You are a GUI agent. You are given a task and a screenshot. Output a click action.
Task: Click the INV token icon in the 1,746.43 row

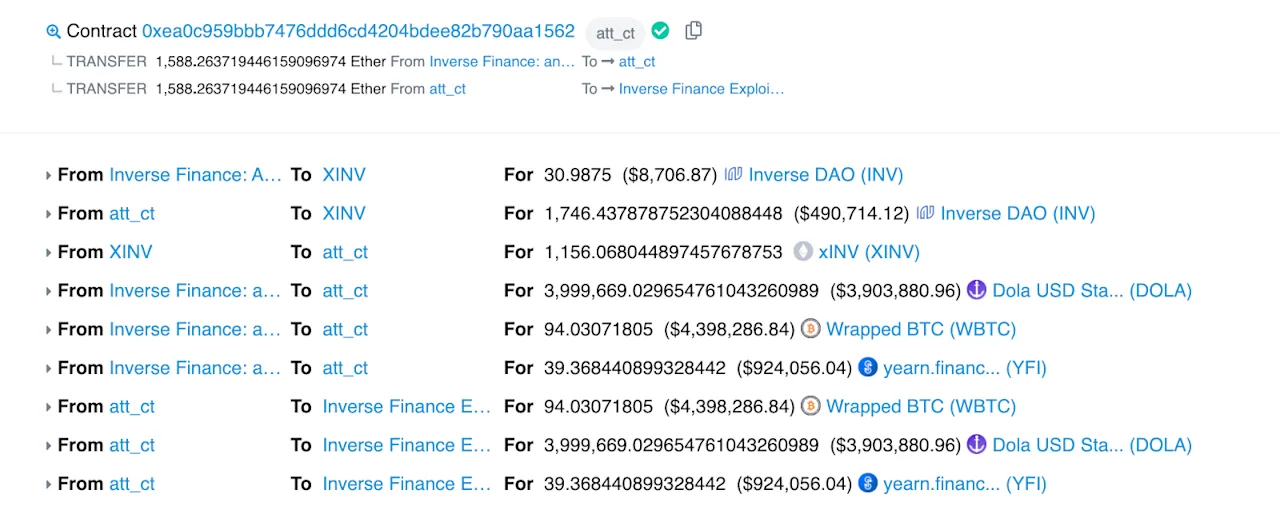point(925,213)
